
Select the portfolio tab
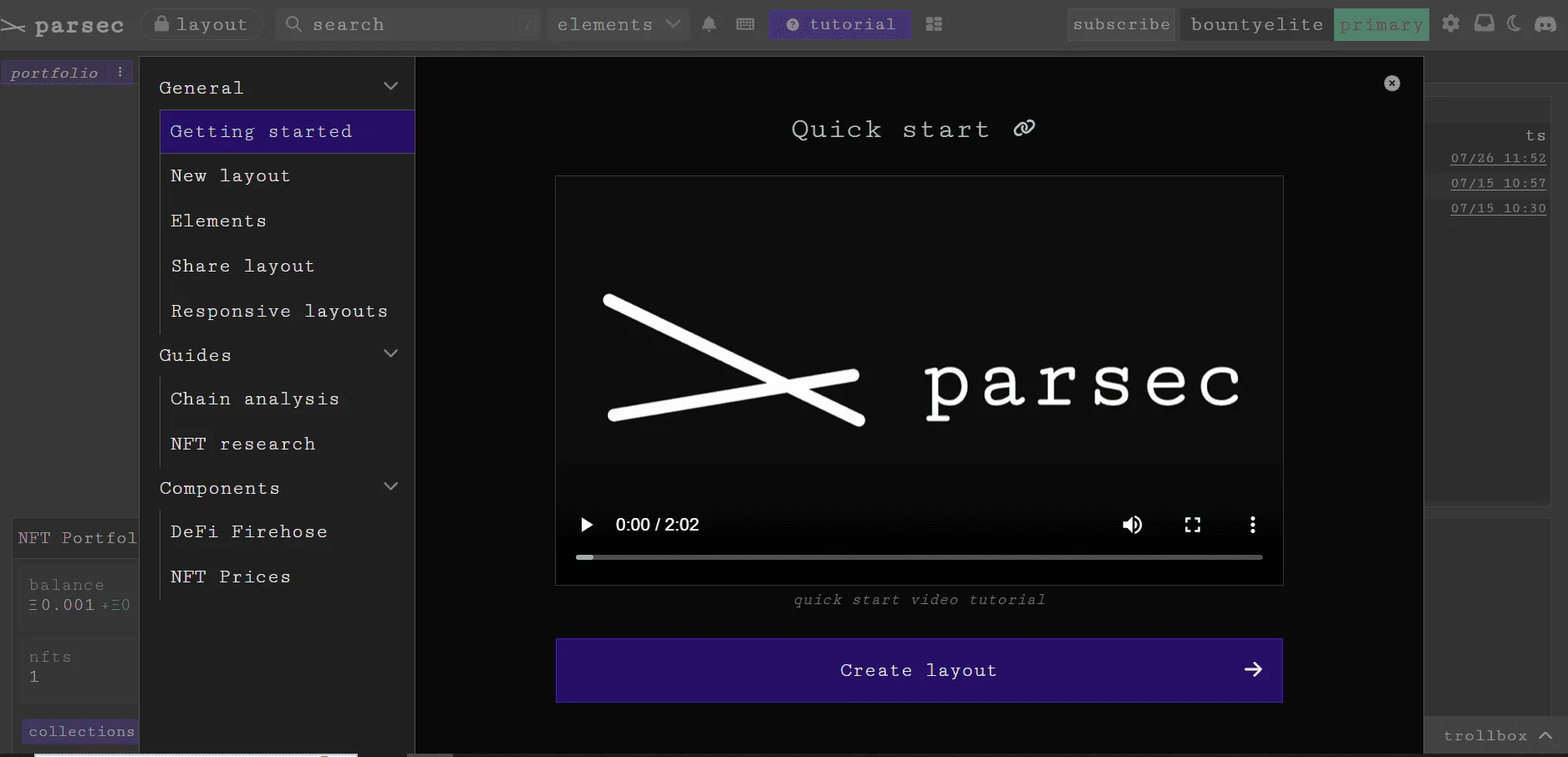[x=55, y=73]
